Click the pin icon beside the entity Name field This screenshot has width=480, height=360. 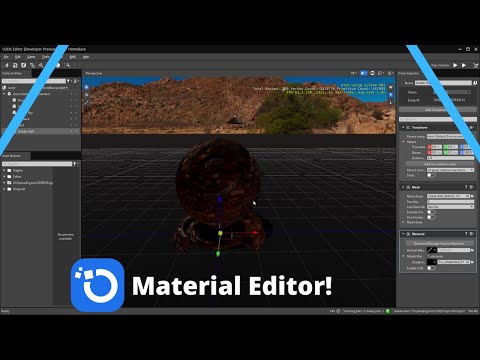pos(475,83)
